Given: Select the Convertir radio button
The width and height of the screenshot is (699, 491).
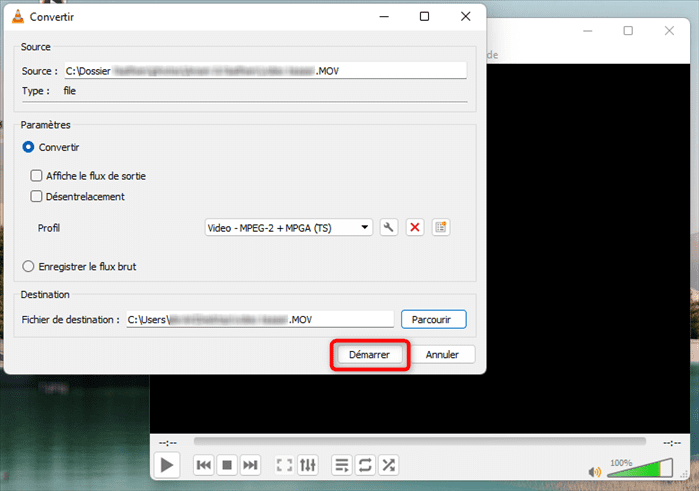Looking at the screenshot, I should (28, 147).
